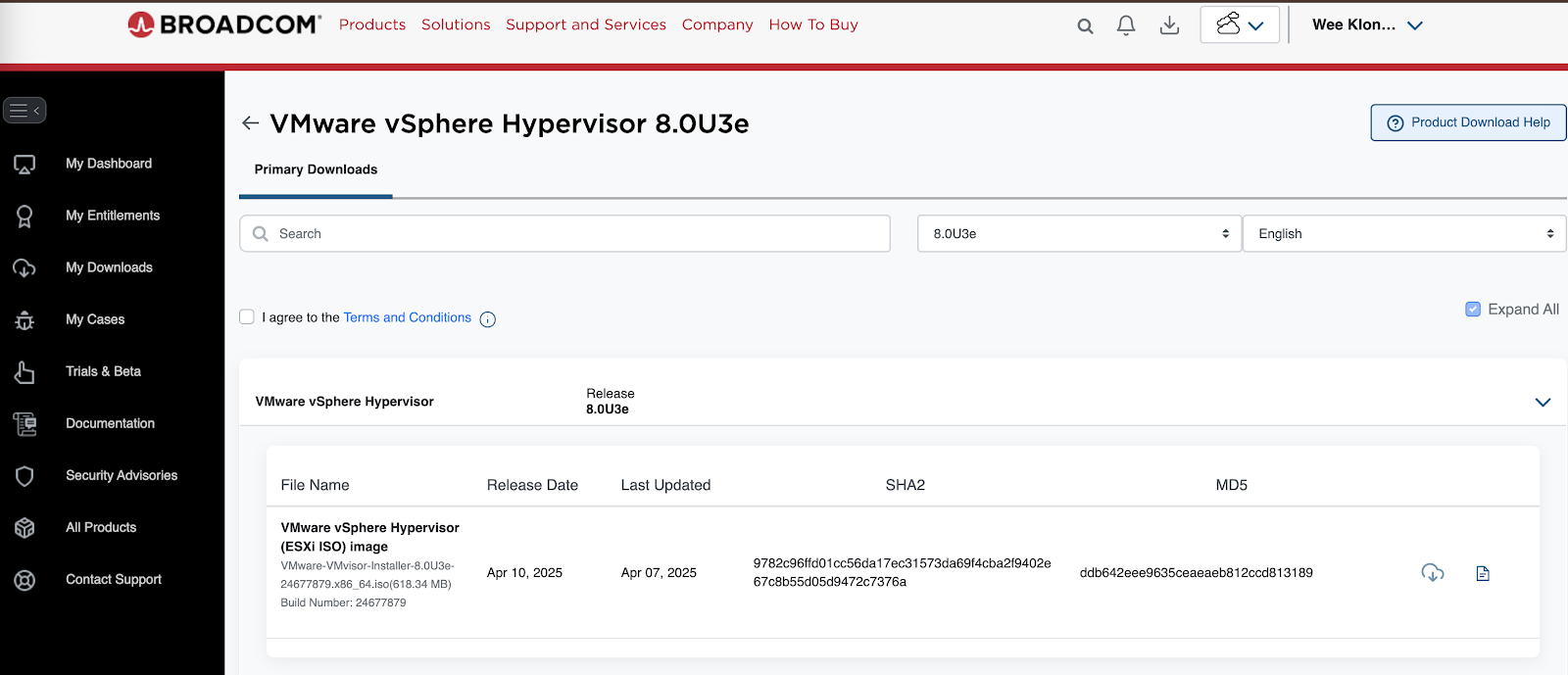The height and width of the screenshot is (675, 1568).
Task: Open the Products menu
Action: pos(372,24)
